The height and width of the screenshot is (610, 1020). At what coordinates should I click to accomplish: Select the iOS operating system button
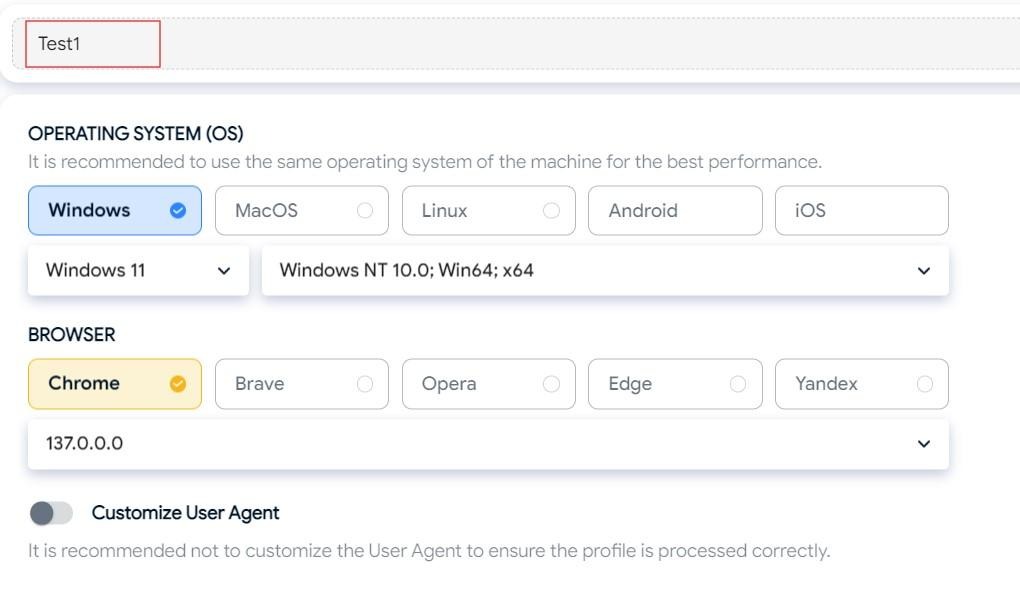[861, 210]
